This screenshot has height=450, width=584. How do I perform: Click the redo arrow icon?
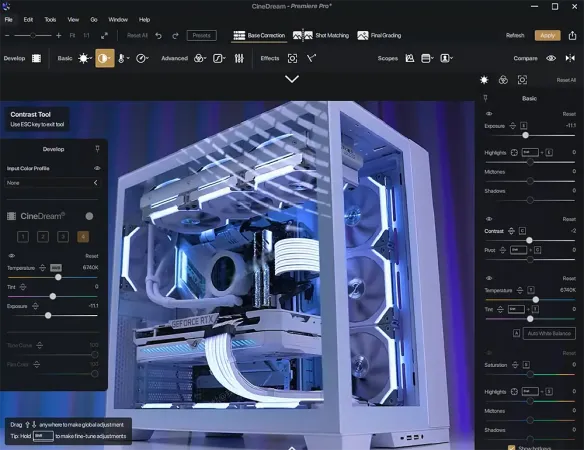[175, 35]
